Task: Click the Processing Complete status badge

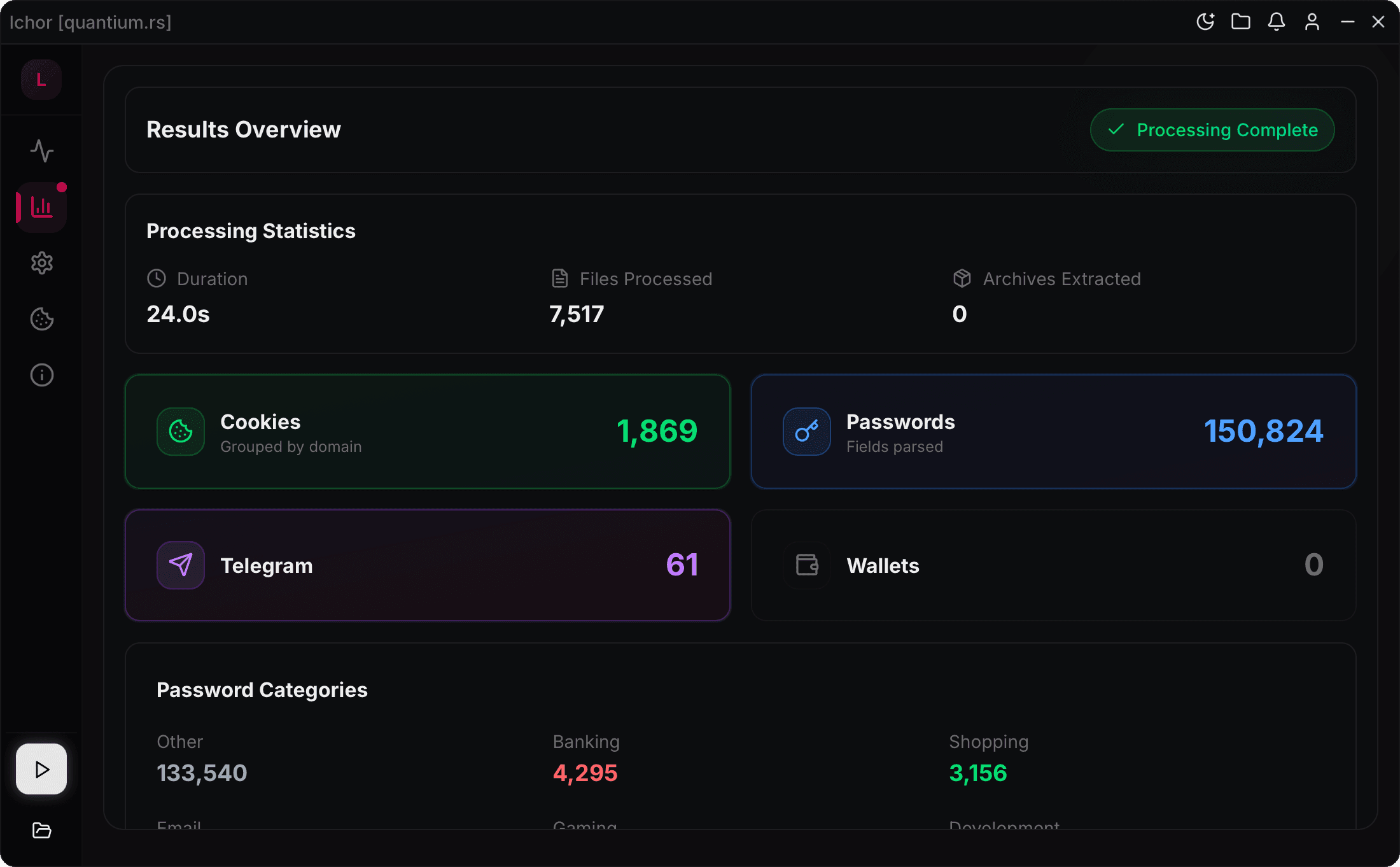Action: point(1212,130)
